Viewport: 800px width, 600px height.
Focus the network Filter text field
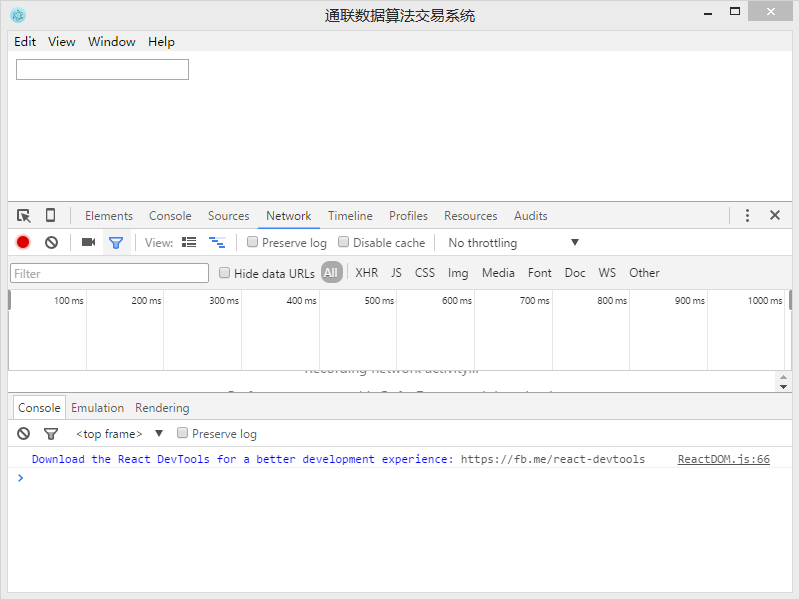(110, 273)
